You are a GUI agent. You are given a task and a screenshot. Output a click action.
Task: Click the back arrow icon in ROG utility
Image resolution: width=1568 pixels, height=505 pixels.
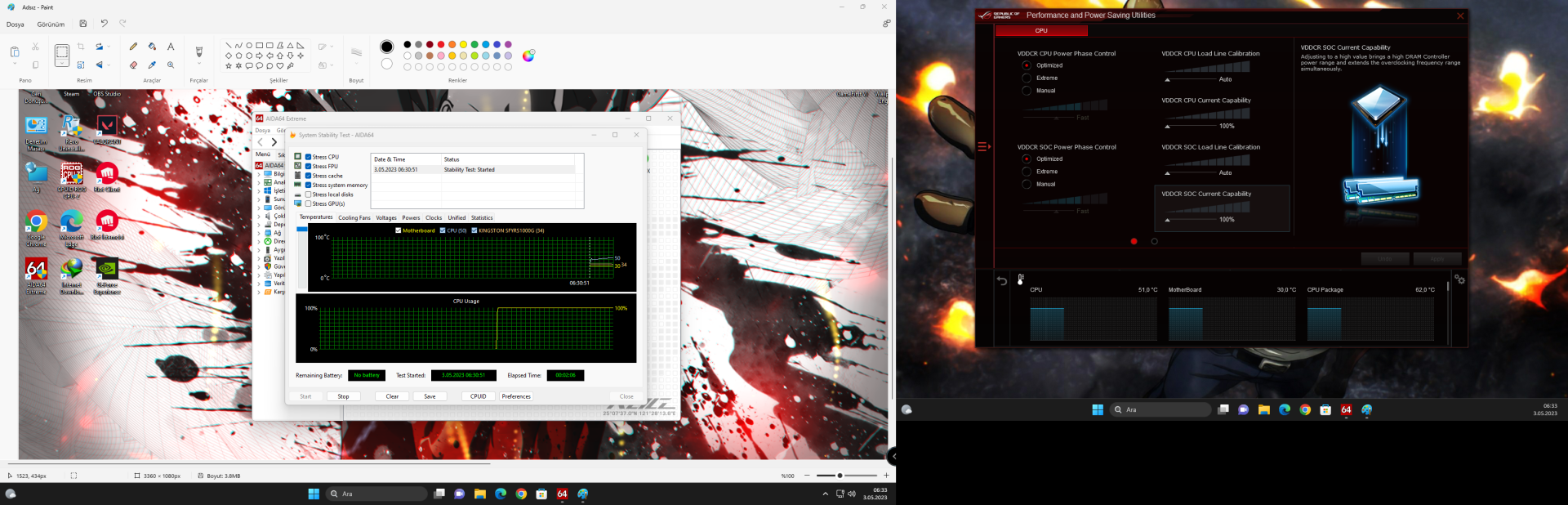[x=1002, y=280]
